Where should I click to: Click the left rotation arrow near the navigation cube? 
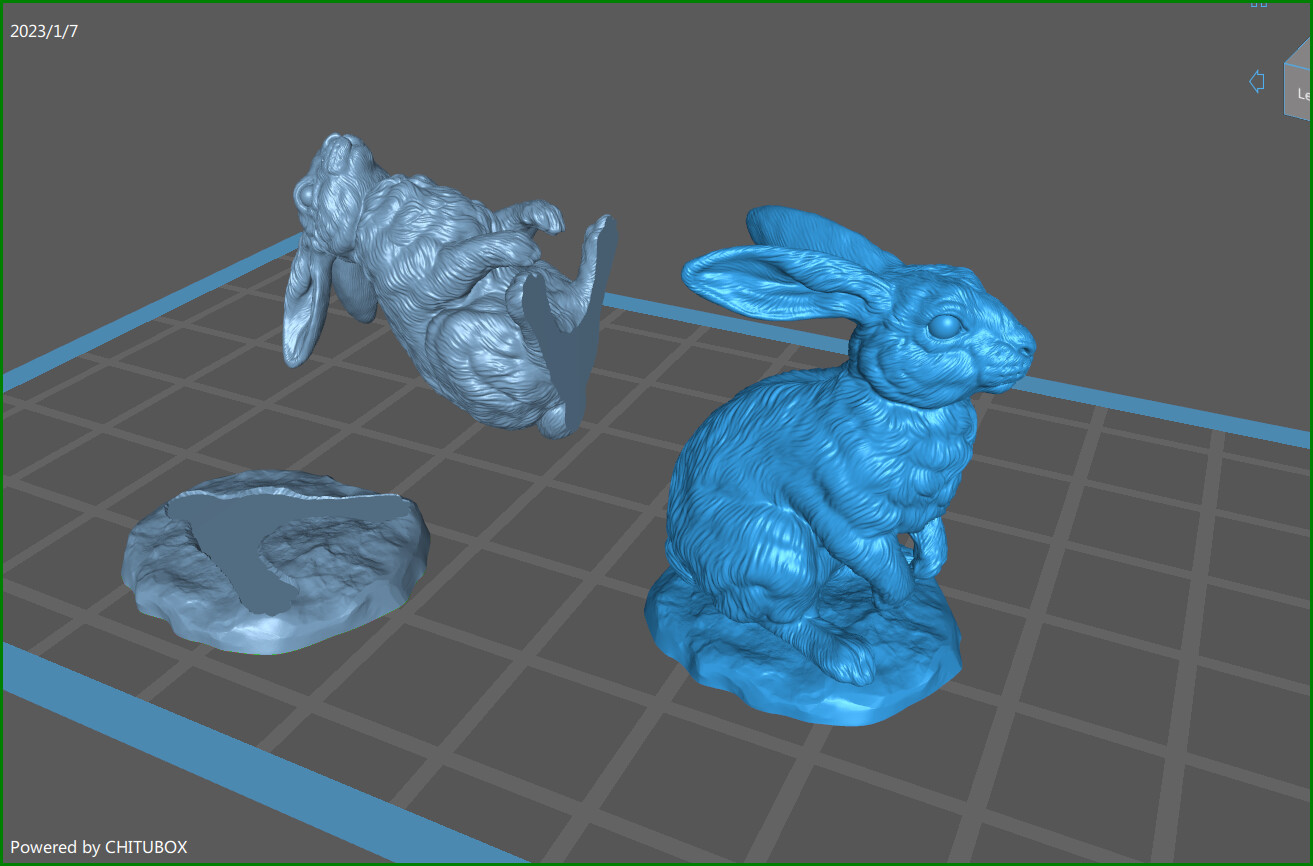pyautogui.click(x=1257, y=82)
